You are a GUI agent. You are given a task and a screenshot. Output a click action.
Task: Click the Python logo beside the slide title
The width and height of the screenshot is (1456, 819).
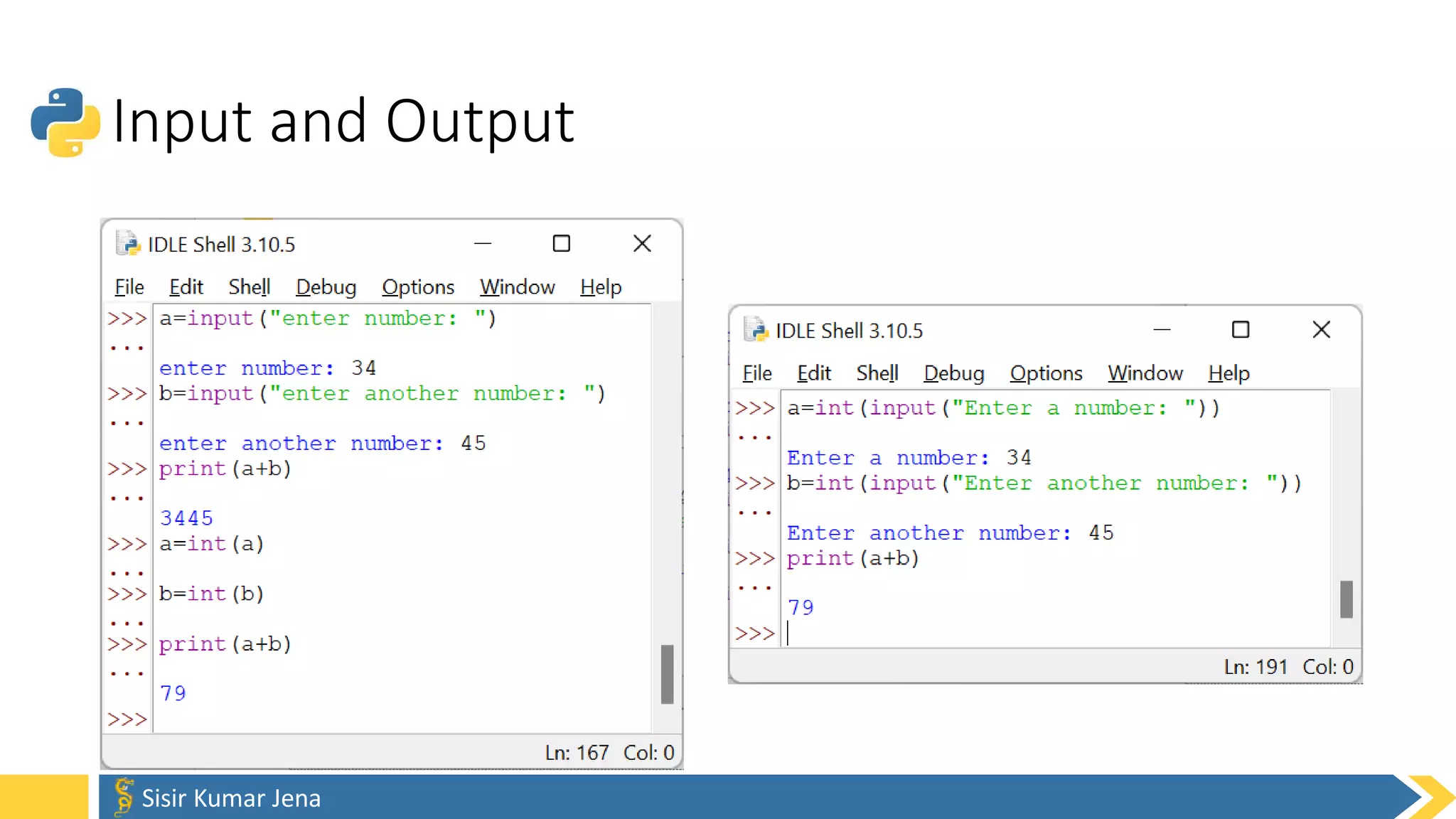(65, 122)
